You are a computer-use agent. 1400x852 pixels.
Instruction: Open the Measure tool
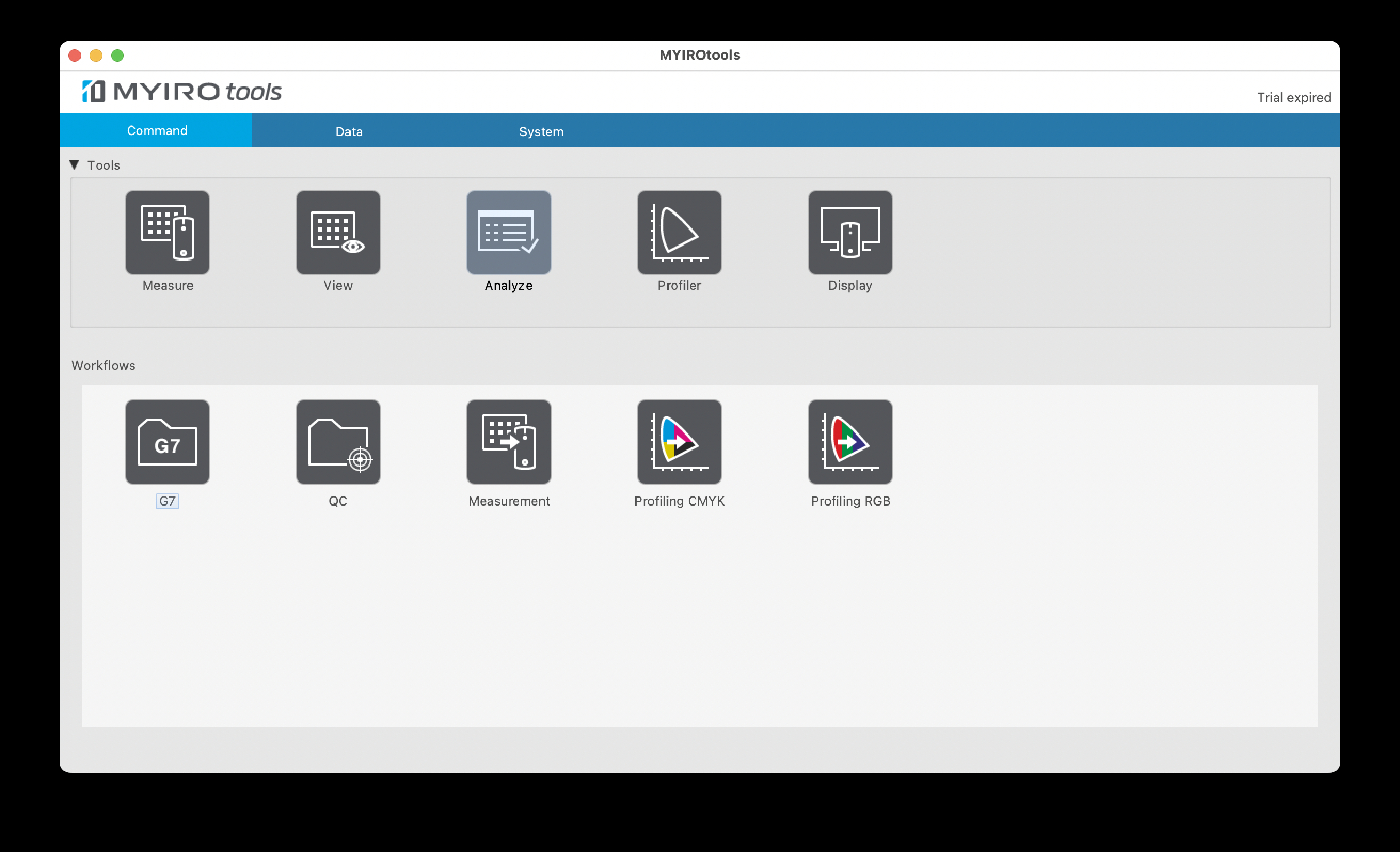168,232
